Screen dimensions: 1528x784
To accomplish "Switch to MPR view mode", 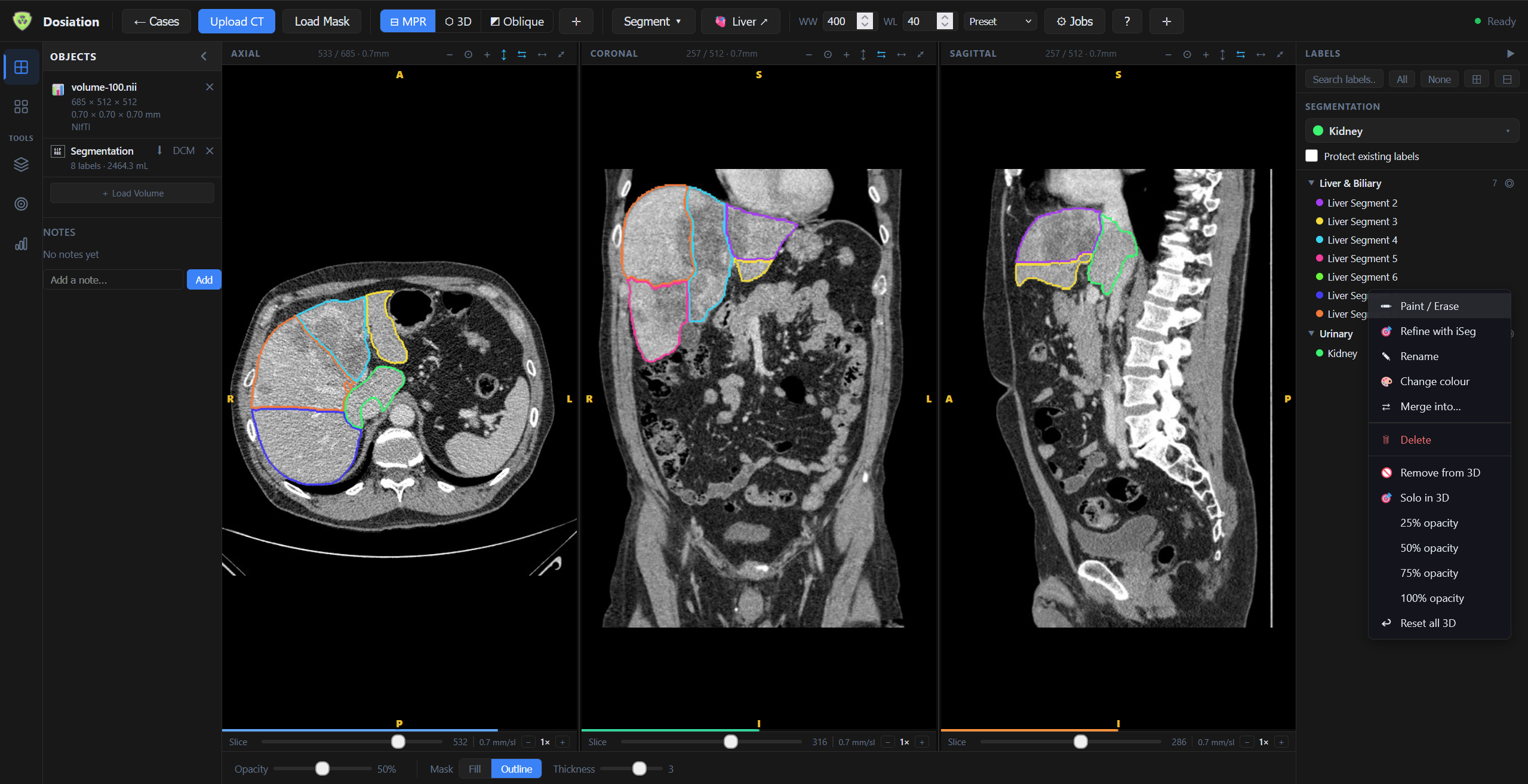I will point(408,21).
